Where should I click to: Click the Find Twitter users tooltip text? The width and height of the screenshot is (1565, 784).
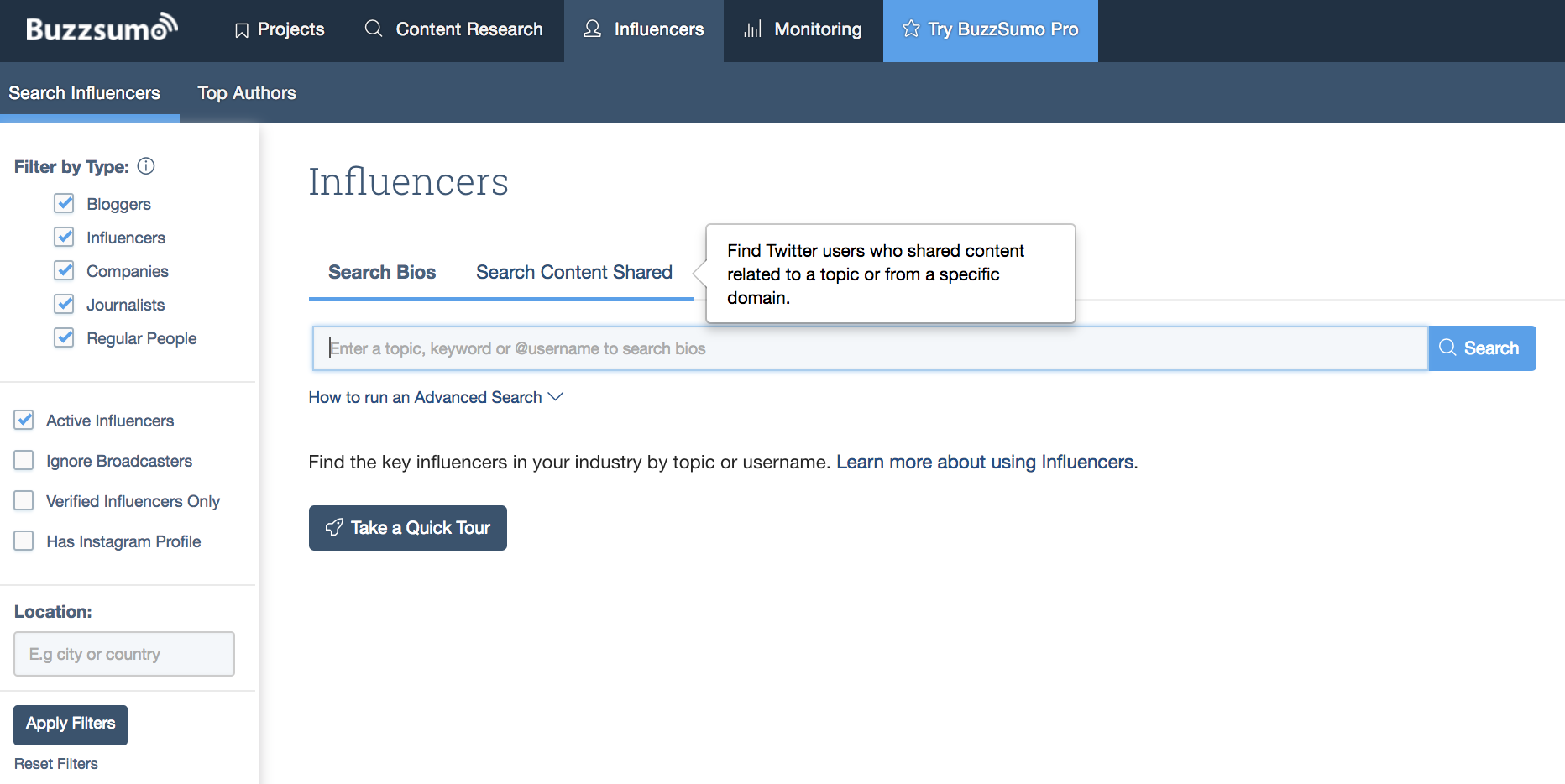click(876, 274)
